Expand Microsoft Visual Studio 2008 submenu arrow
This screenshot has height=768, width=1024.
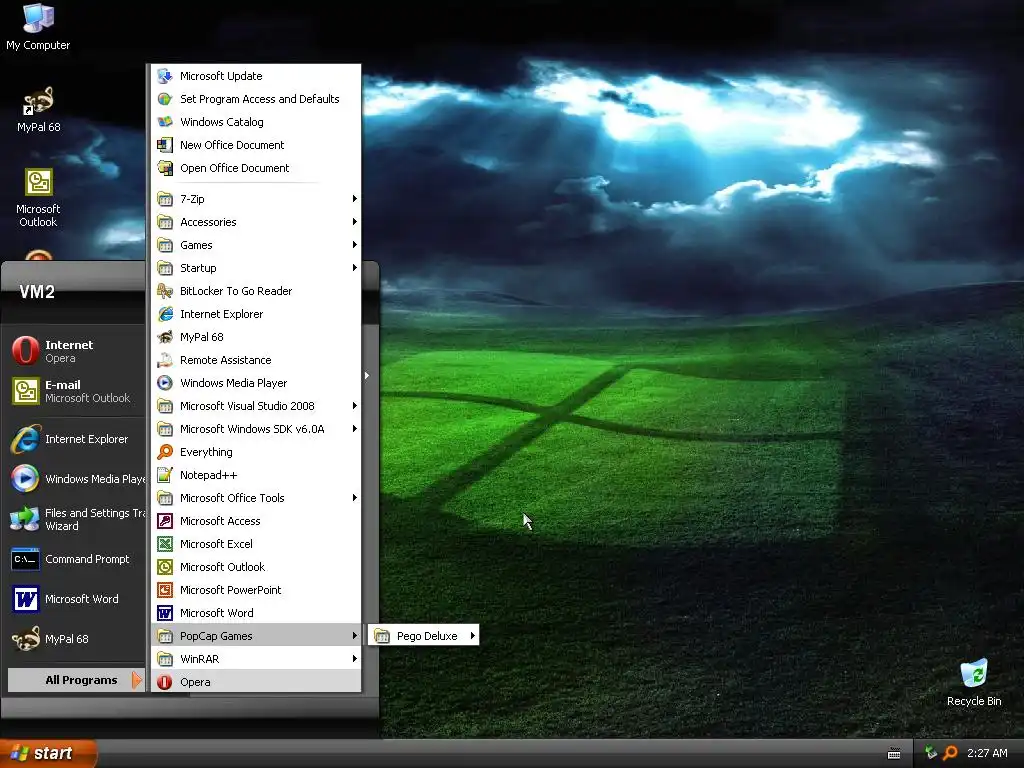click(355, 406)
